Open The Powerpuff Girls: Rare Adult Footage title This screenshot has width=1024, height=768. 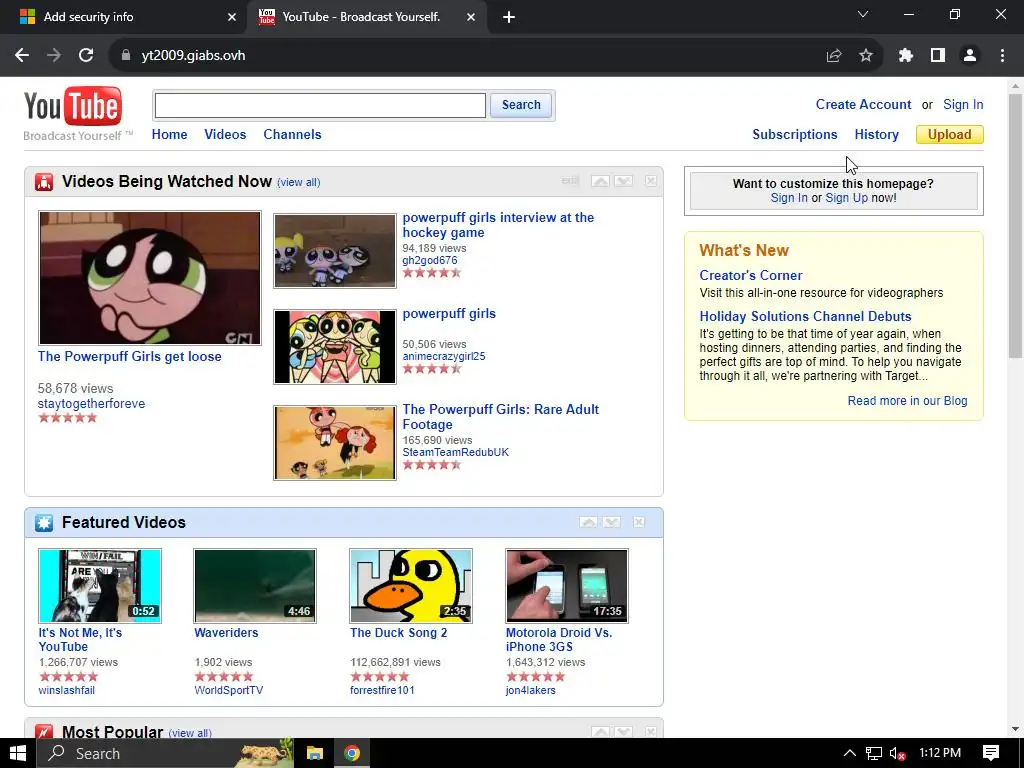coord(500,417)
